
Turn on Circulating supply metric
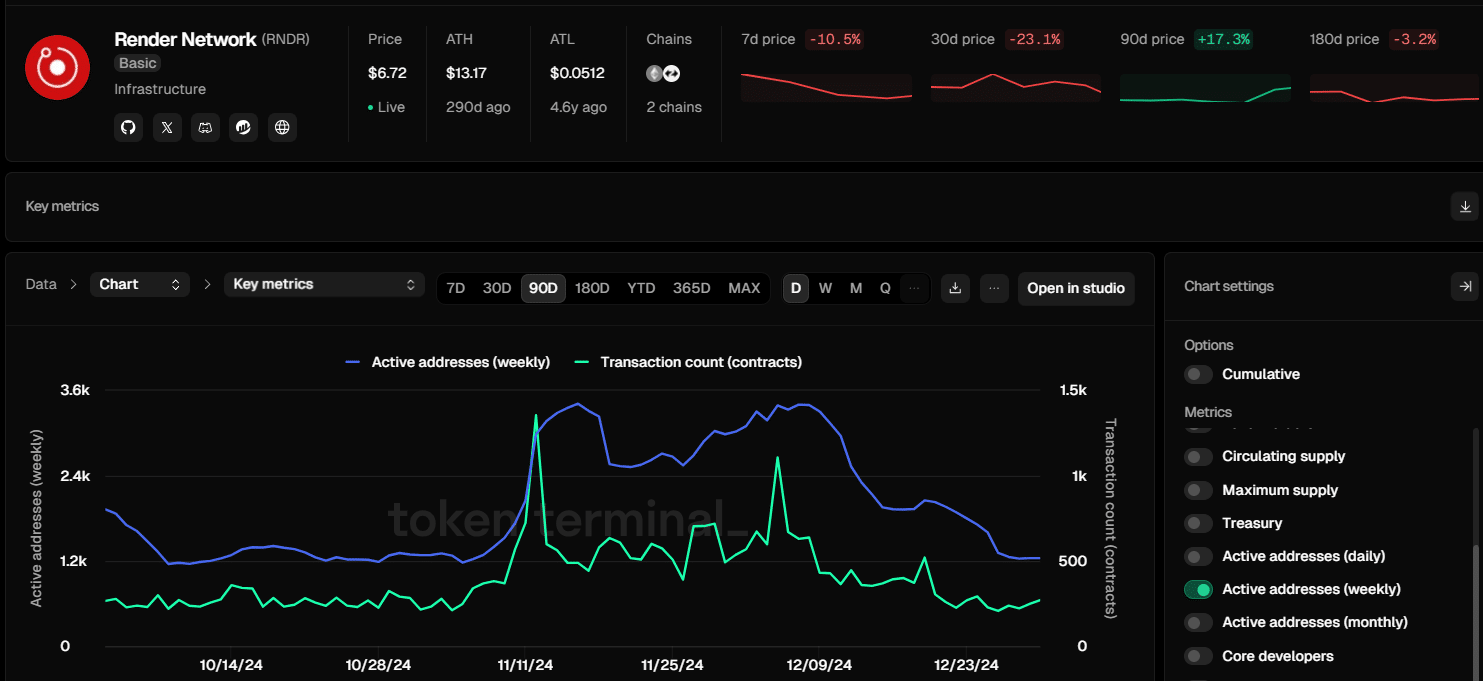click(x=1198, y=456)
